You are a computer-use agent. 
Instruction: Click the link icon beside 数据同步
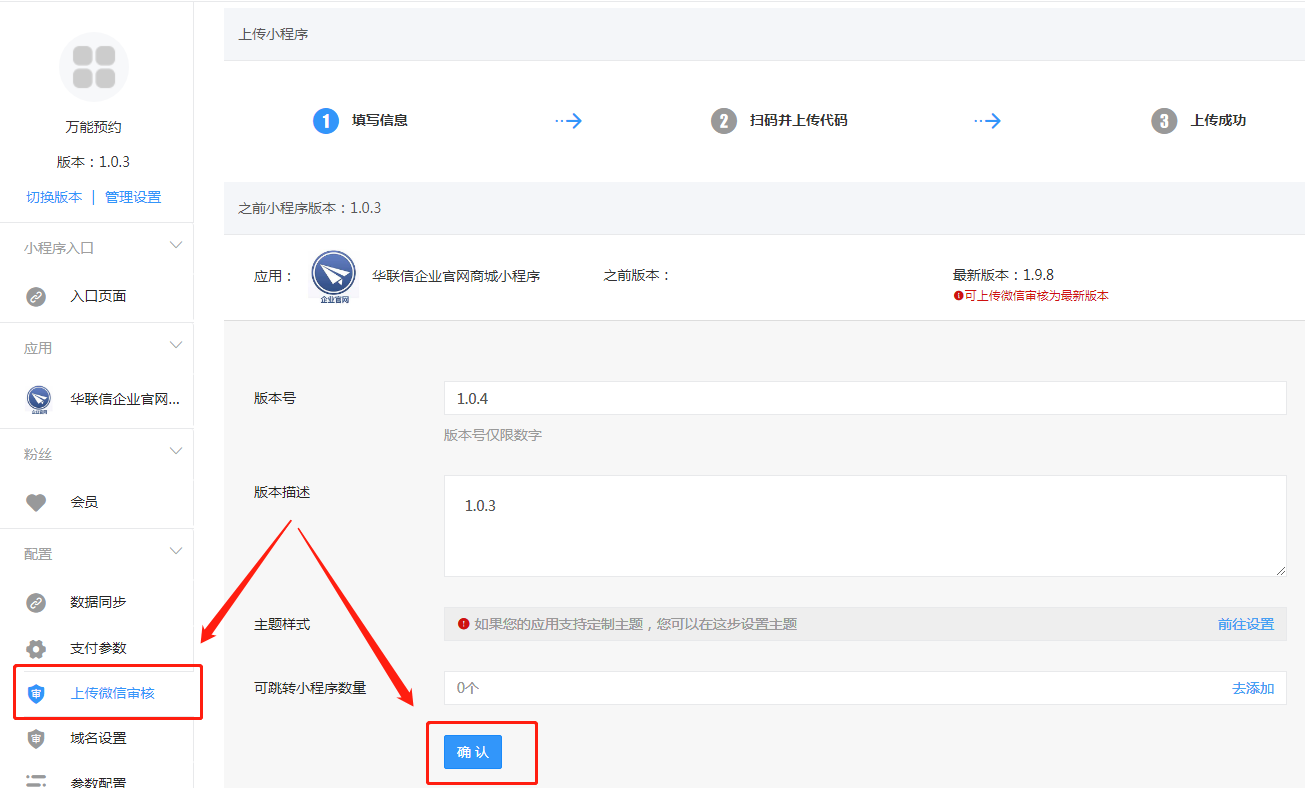pyautogui.click(x=36, y=602)
